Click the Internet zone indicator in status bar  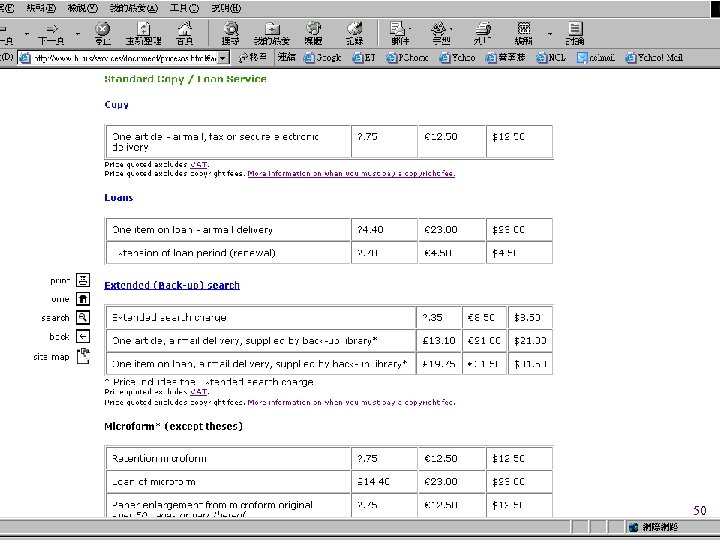pyautogui.click(x=653, y=527)
